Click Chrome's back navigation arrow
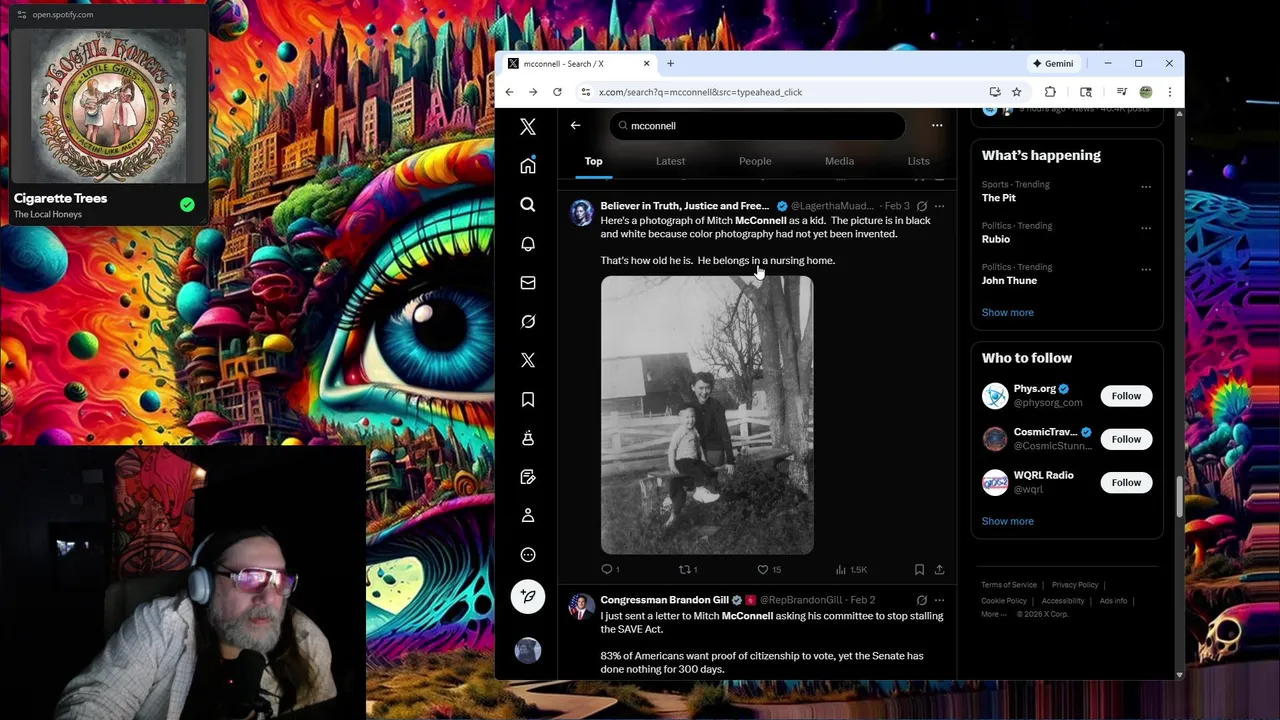The width and height of the screenshot is (1280, 720). [x=509, y=92]
